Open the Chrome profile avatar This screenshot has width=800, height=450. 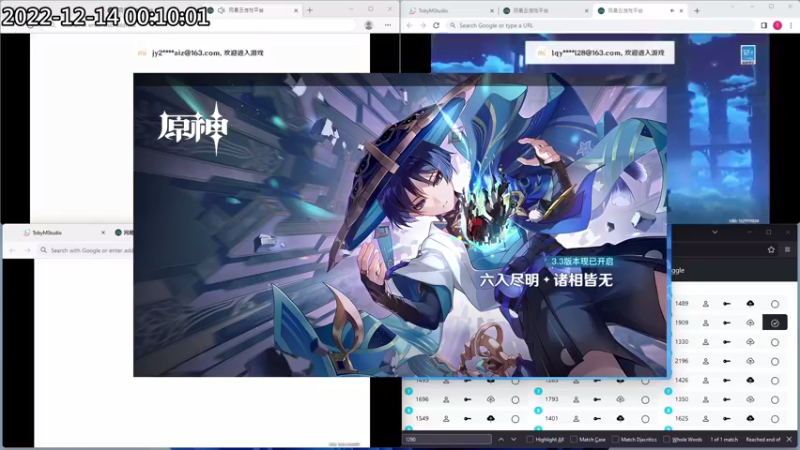777,25
